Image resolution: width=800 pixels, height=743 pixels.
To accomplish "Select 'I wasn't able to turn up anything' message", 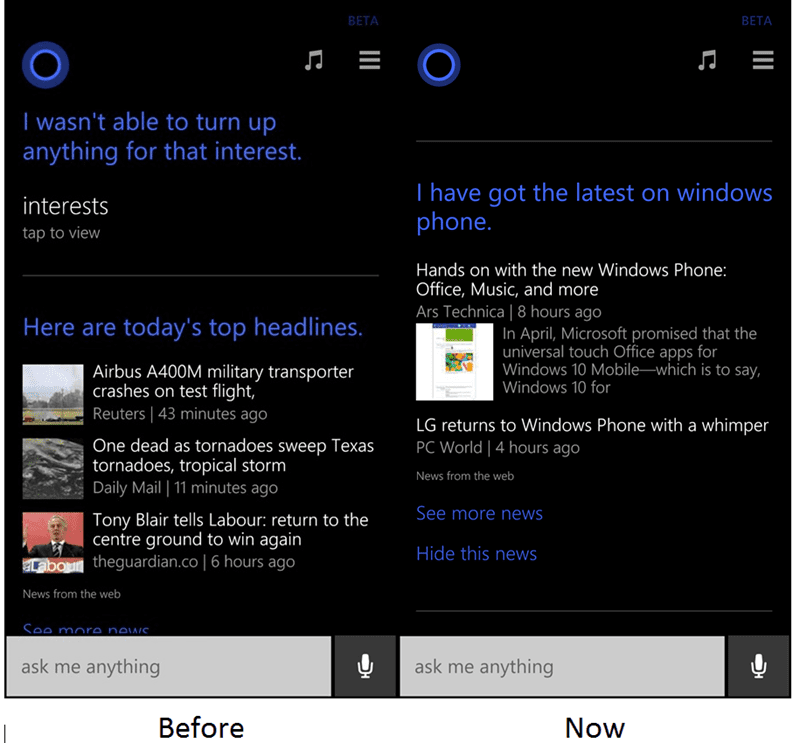I will [x=162, y=137].
